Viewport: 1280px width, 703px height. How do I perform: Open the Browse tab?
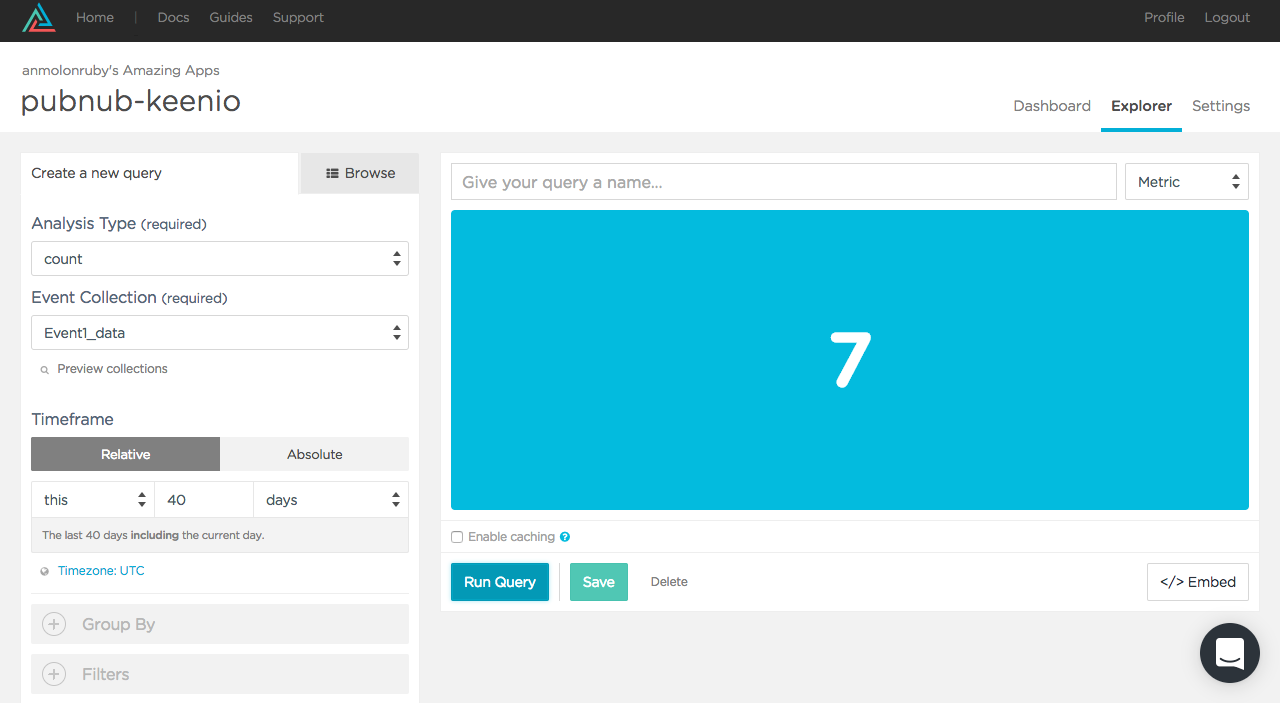(360, 173)
